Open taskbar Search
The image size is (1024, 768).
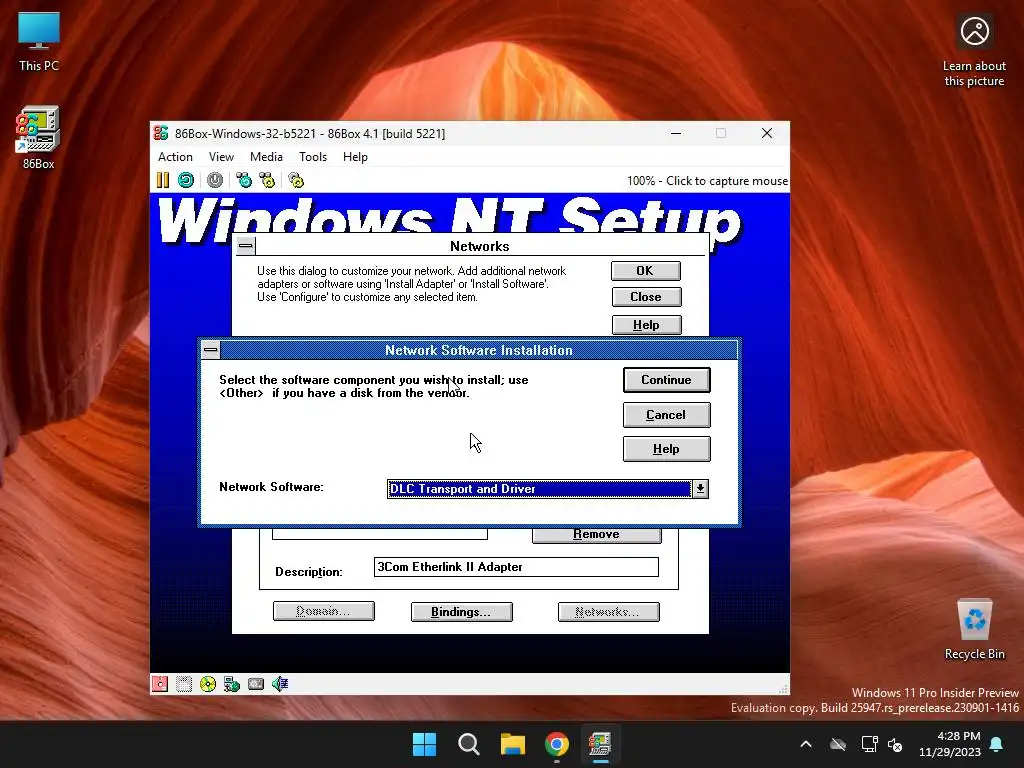click(x=469, y=744)
